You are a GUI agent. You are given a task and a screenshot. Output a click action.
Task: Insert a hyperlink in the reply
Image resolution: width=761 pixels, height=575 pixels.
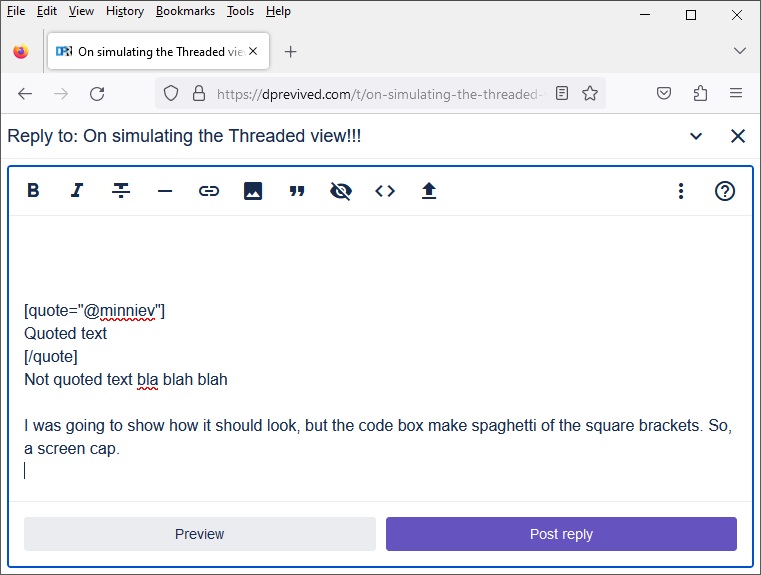(209, 191)
